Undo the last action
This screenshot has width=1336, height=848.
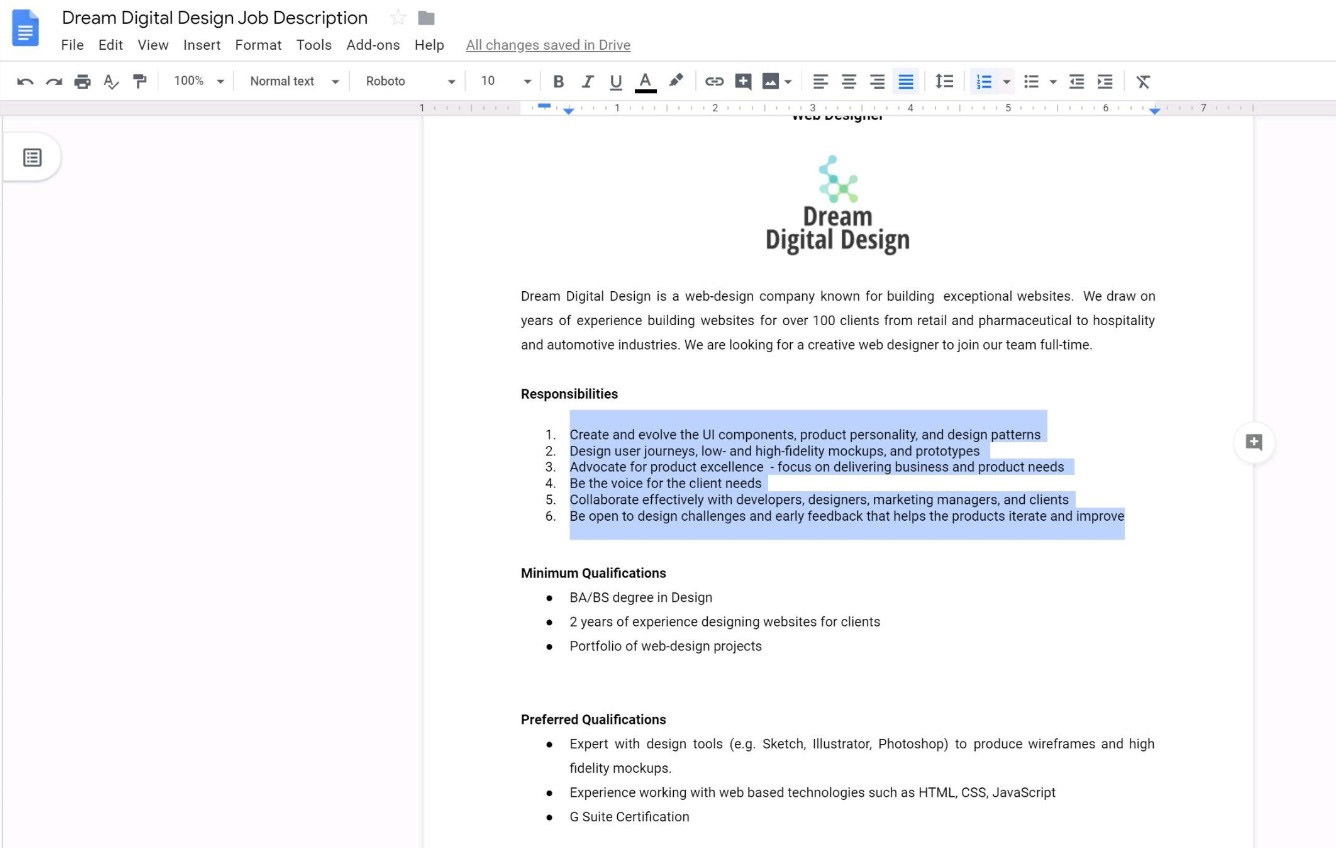[26, 82]
